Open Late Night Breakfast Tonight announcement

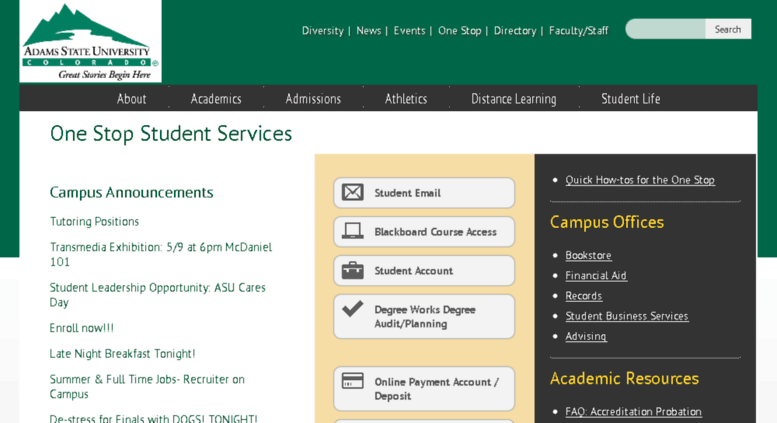[122, 354]
